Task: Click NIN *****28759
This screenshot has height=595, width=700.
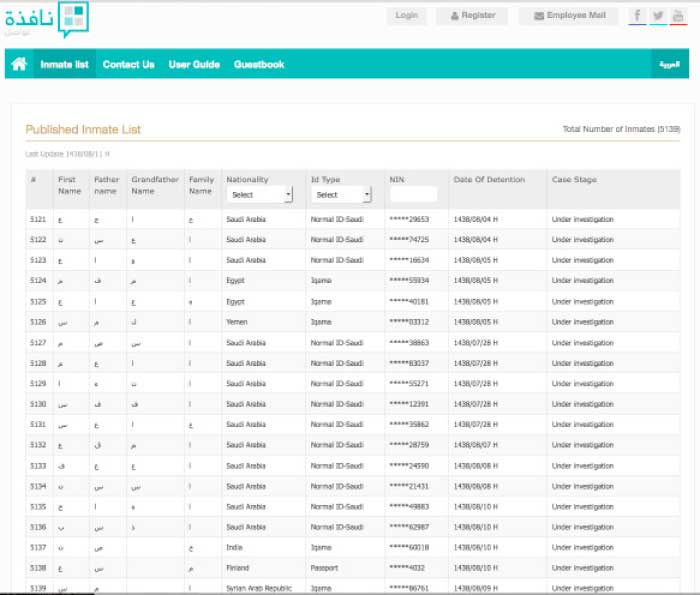Action: click(x=409, y=445)
